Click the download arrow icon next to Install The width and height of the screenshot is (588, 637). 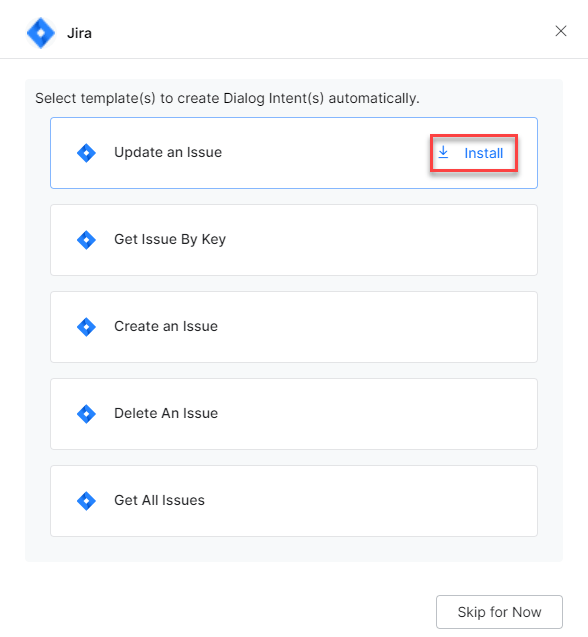(443, 152)
